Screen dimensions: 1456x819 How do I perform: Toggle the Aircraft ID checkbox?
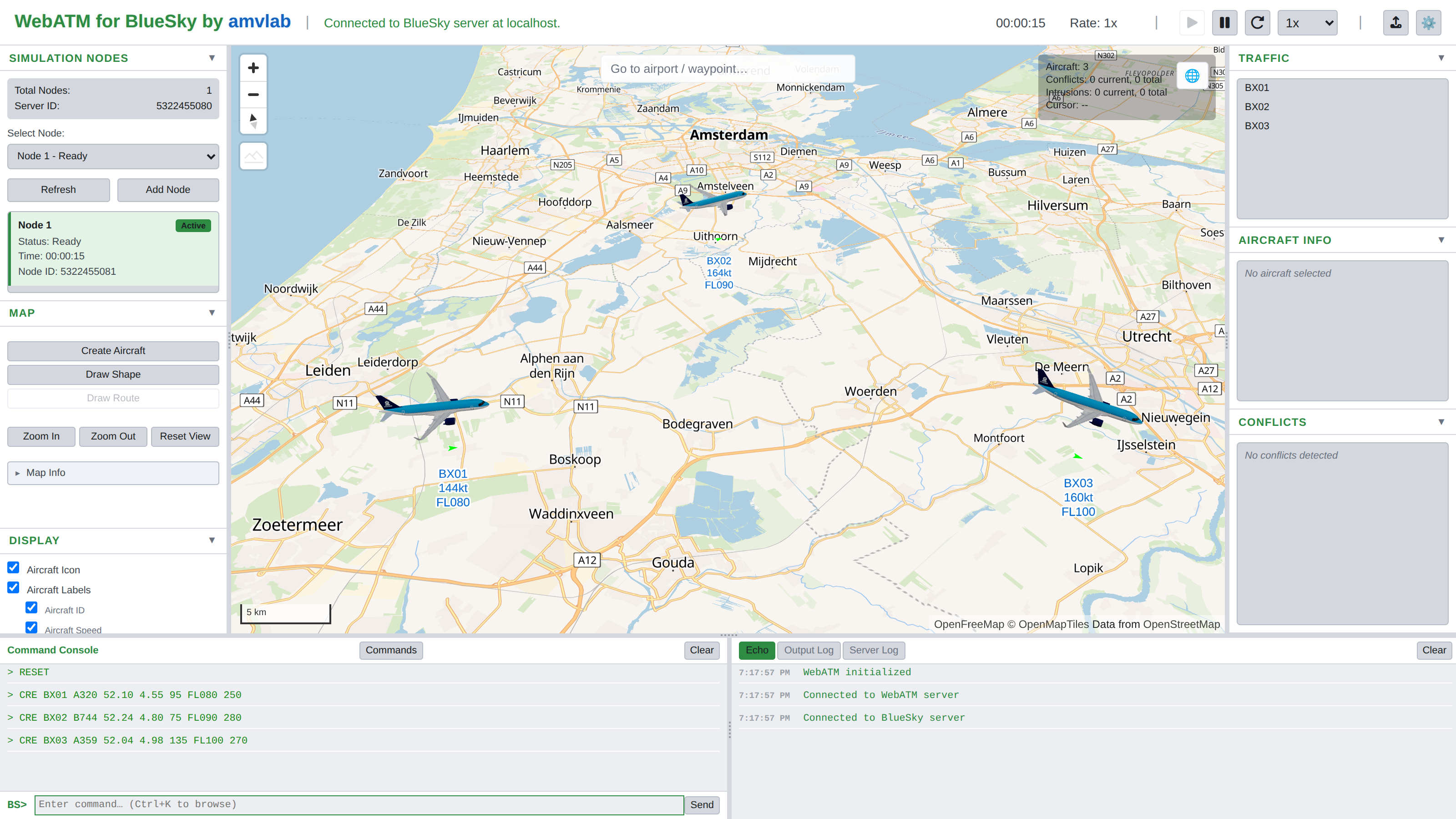pyautogui.click(x=32, y=607)
